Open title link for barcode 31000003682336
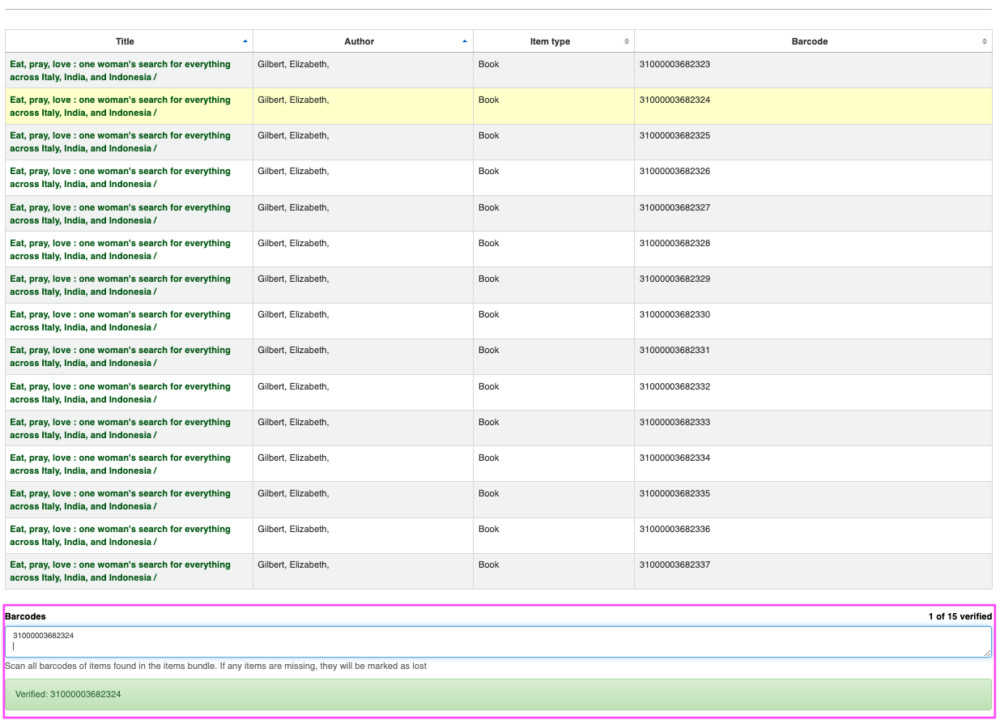Screen dimensions: 1000x724 click(120, 536)
